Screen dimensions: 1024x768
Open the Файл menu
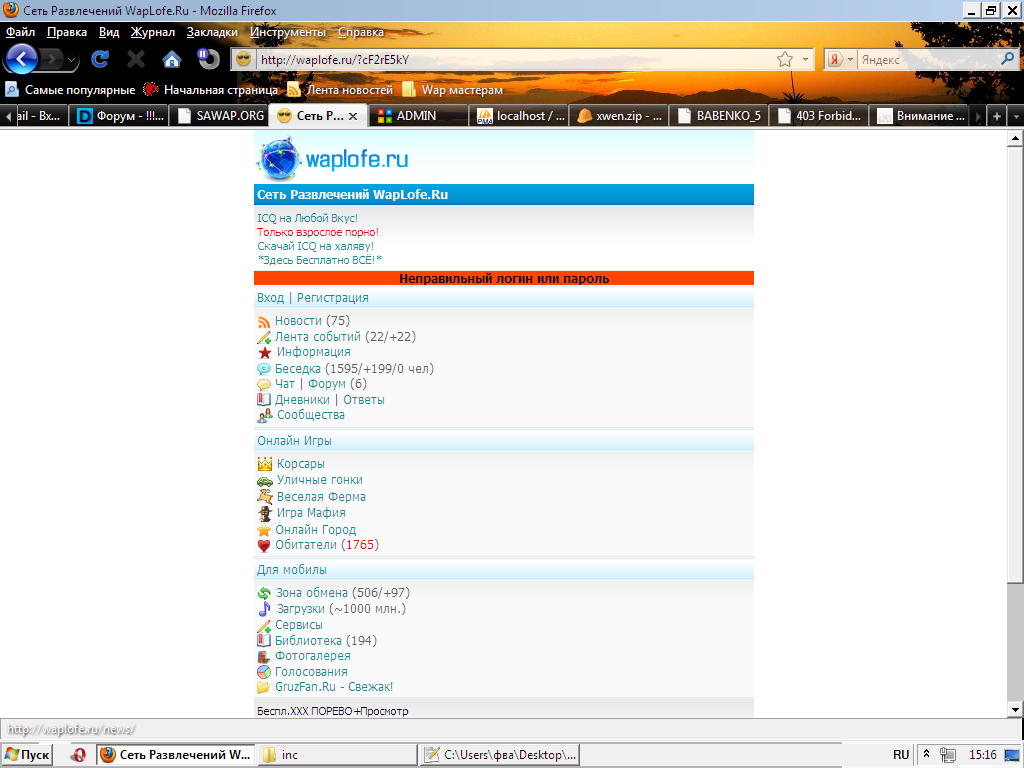[x=20, y=32]
